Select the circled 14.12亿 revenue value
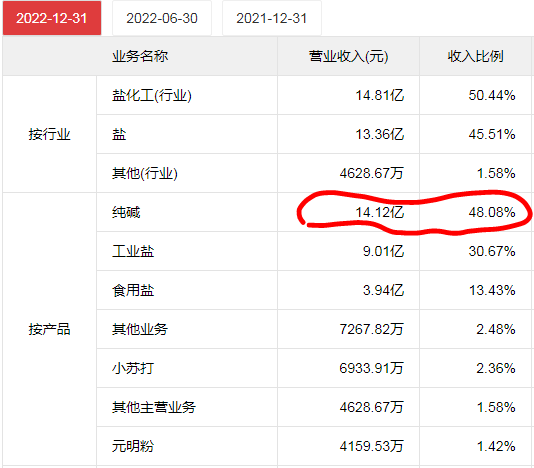This screenshot has width=534, height=468. pyautogui.click(x=379, y=212)
